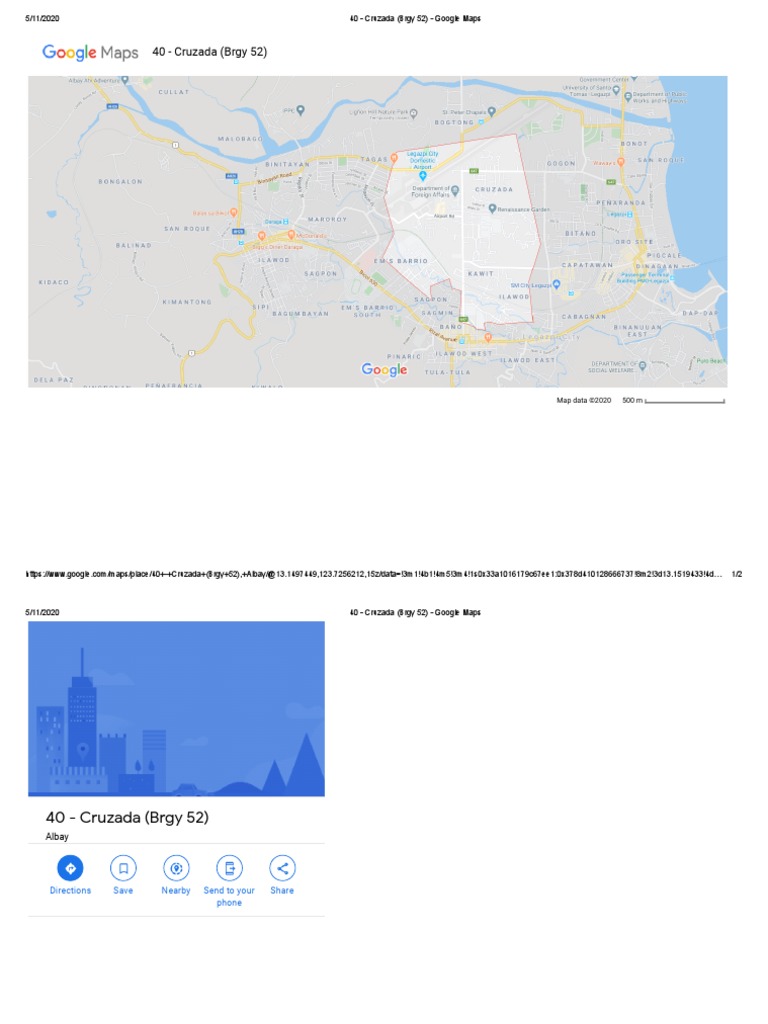The height and width of the screenshot is (1024, 768).
Task: Click the St. Peter Chapels pin
Action: coord(492,112)
